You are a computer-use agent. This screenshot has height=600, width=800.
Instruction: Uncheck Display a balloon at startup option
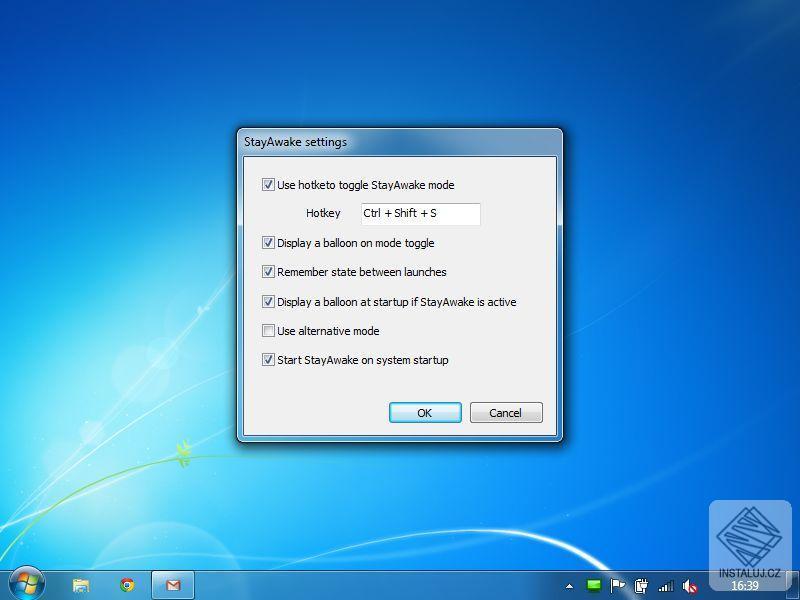click(x=268, y=302)
